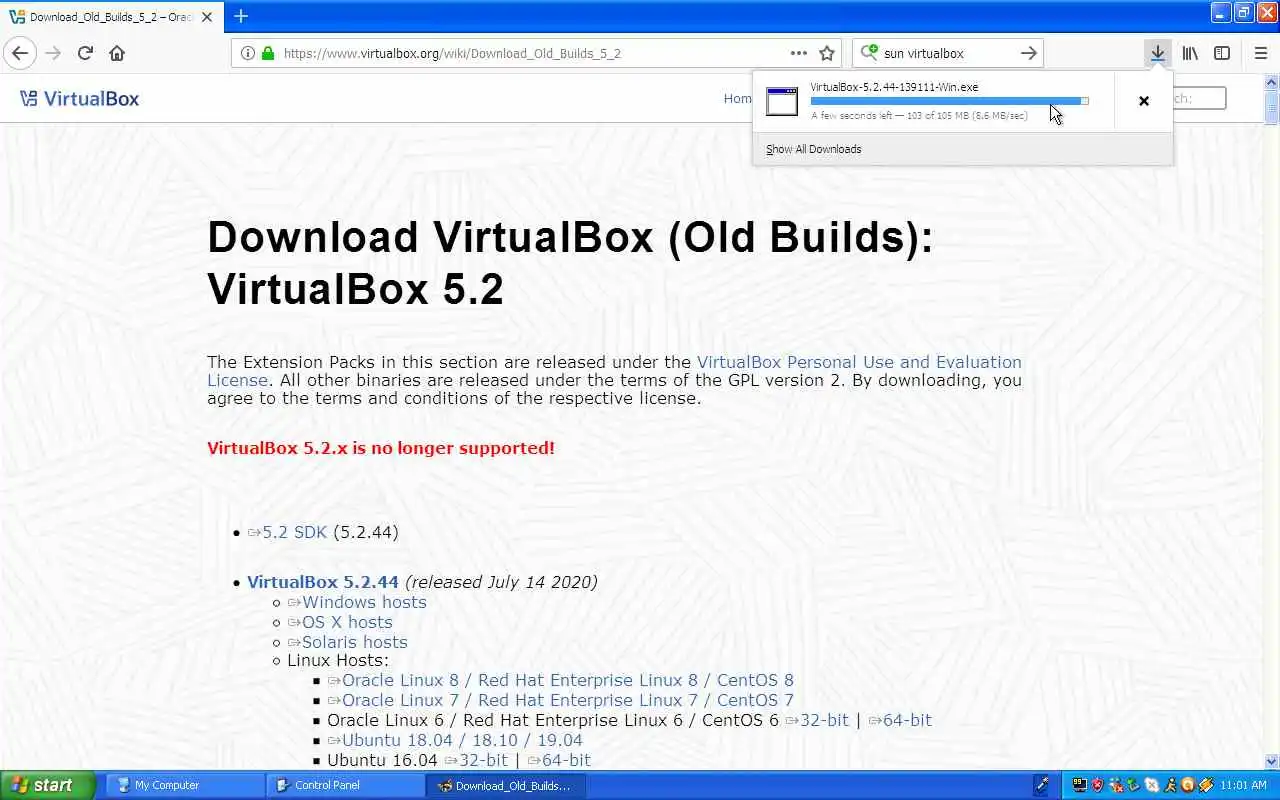Switch to Control Panel taskbar window
Viewport: 1280px width, 800px height.
click(x=345, y=785)
